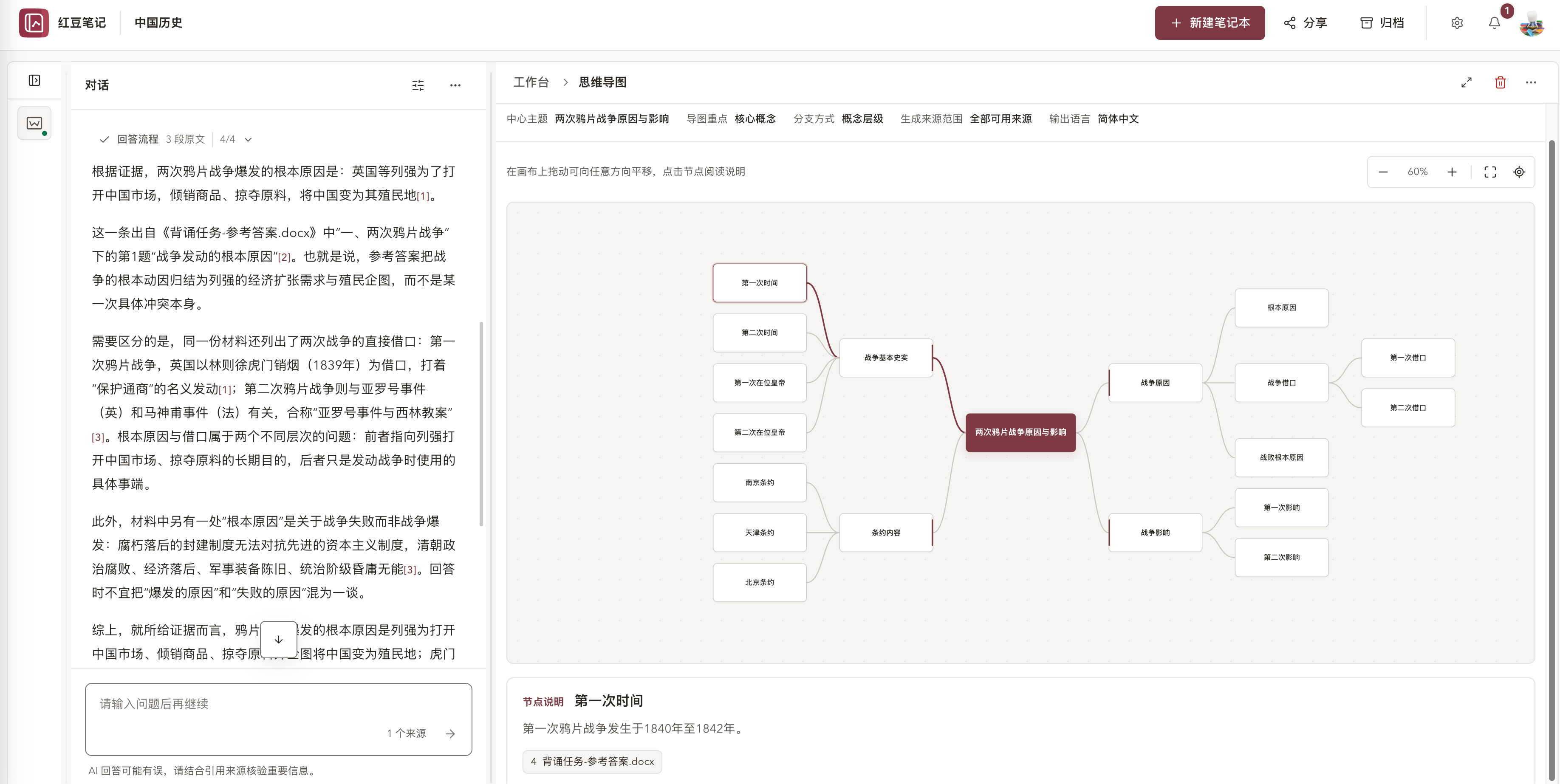Open the 对话 panel more options menu
1560x784 pixels.
click(x=455, y=85)
